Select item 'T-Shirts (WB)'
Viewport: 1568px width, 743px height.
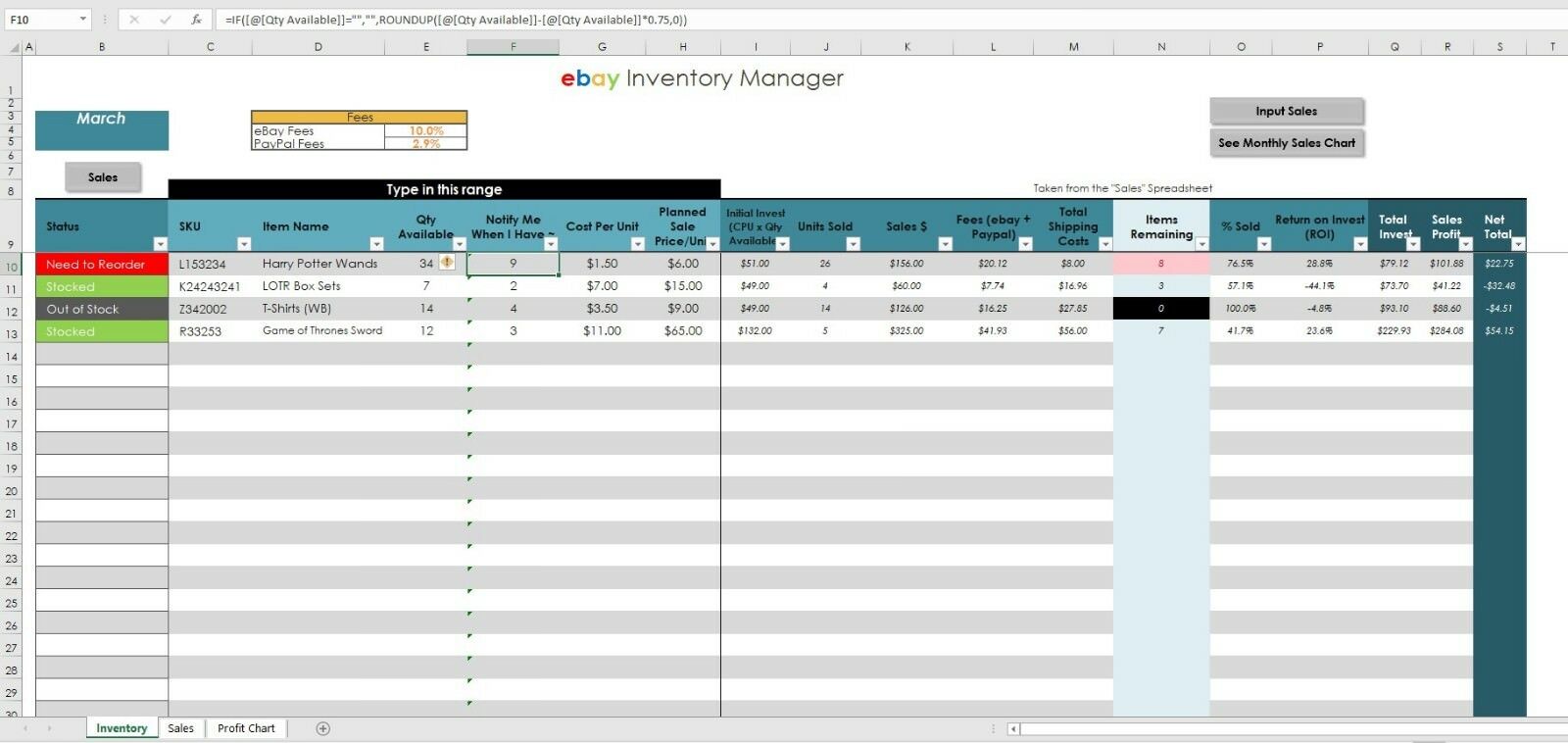point(319,309)
